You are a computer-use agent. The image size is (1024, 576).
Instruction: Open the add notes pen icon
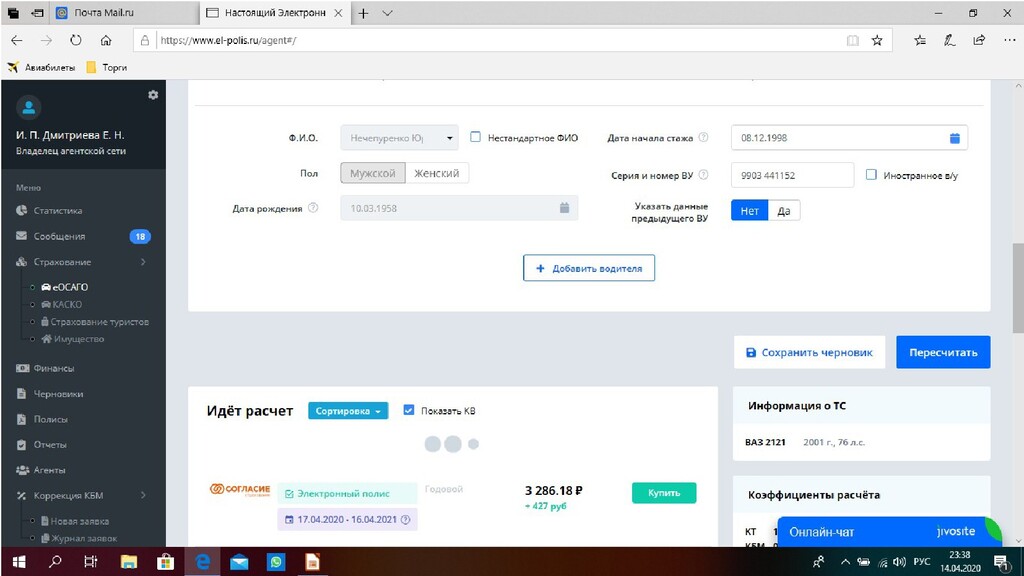(x=950, y=40)
